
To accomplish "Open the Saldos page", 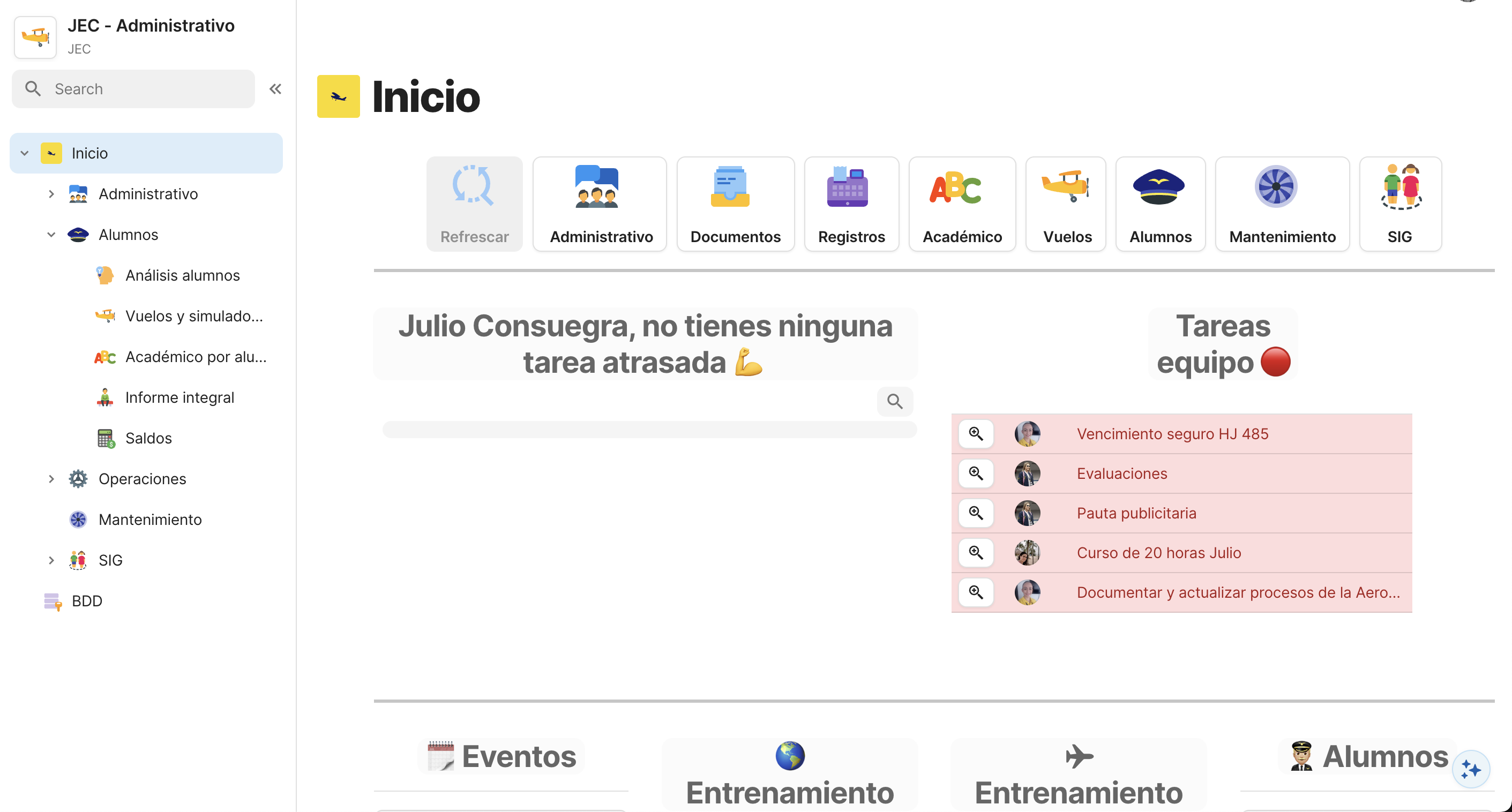I will (148, 438).
